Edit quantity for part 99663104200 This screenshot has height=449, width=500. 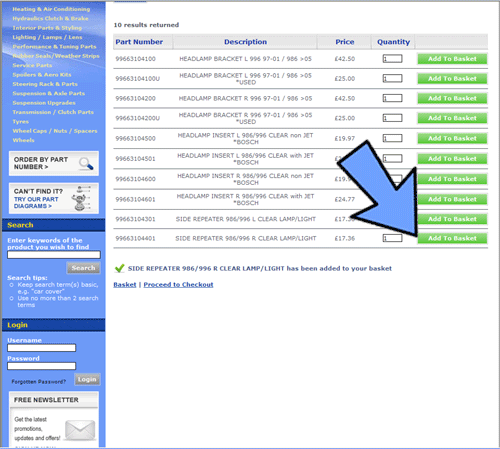point(392,98)
